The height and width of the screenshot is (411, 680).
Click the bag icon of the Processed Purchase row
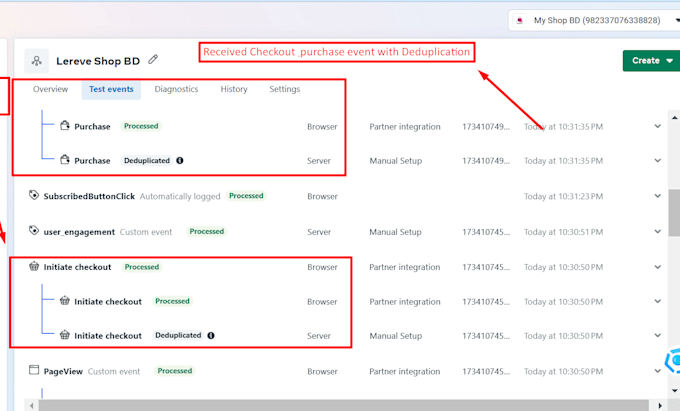(65, 126)
